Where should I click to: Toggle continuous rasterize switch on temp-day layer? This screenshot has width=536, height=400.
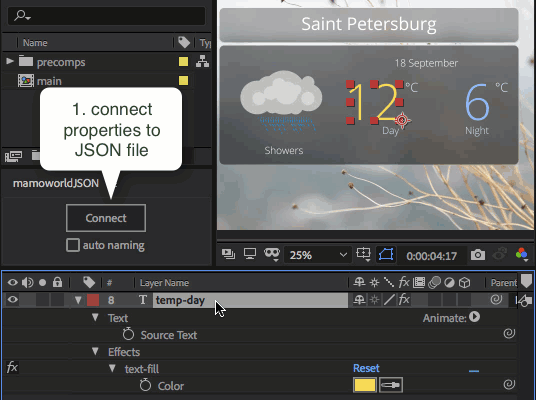pos(374,300)
